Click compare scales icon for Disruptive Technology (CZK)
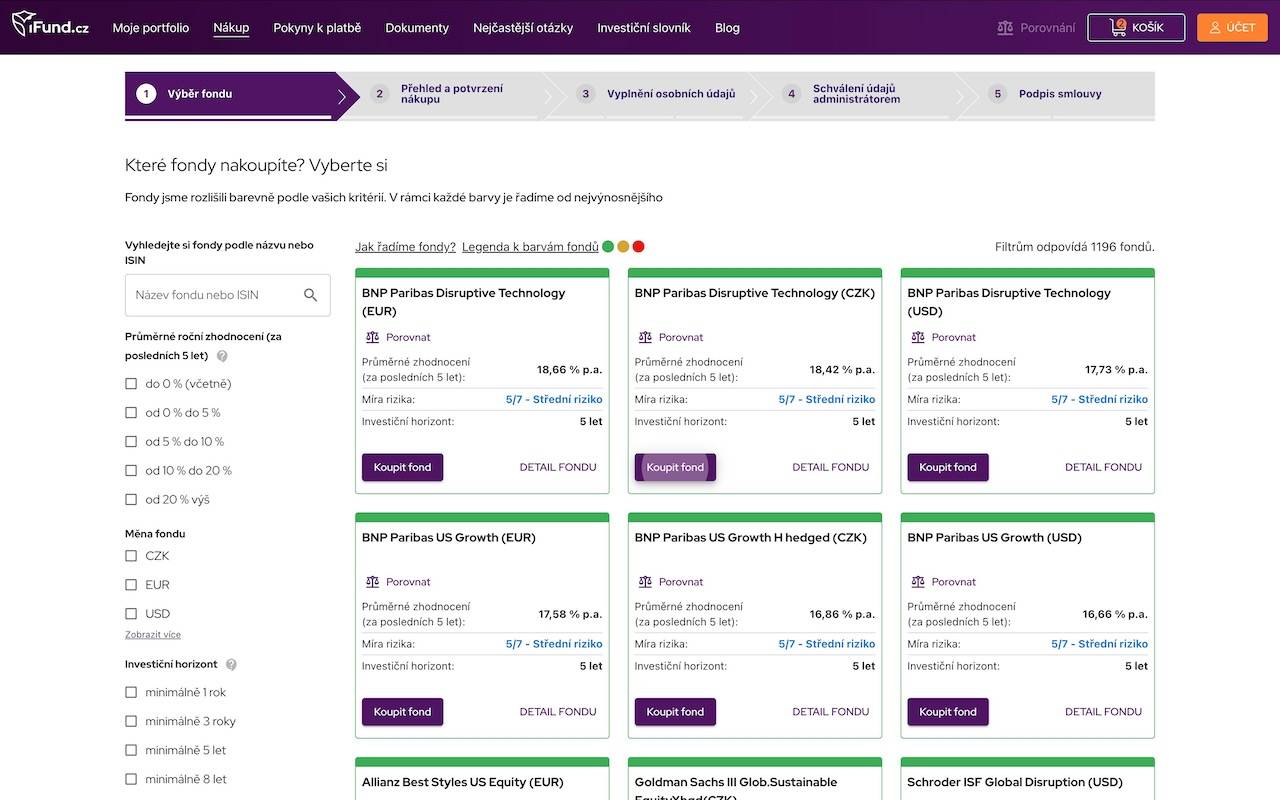1280x800 pixels. pyautogui.click(x=645, y=338)
